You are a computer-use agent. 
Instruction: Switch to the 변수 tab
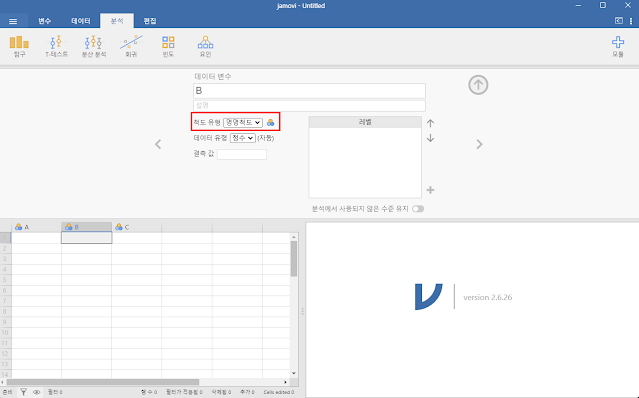tap(44, 21)
